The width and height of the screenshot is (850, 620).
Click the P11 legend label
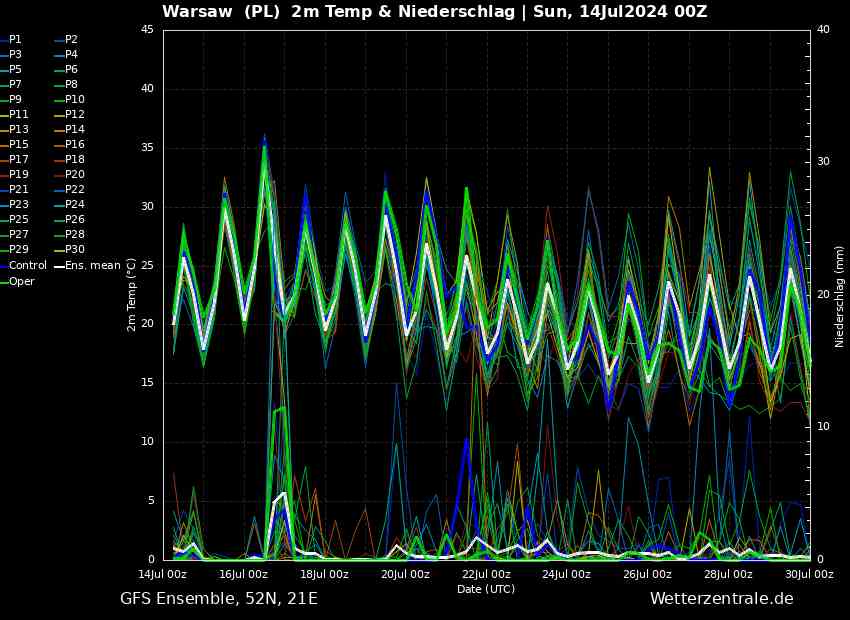click(x=18, y=114)
